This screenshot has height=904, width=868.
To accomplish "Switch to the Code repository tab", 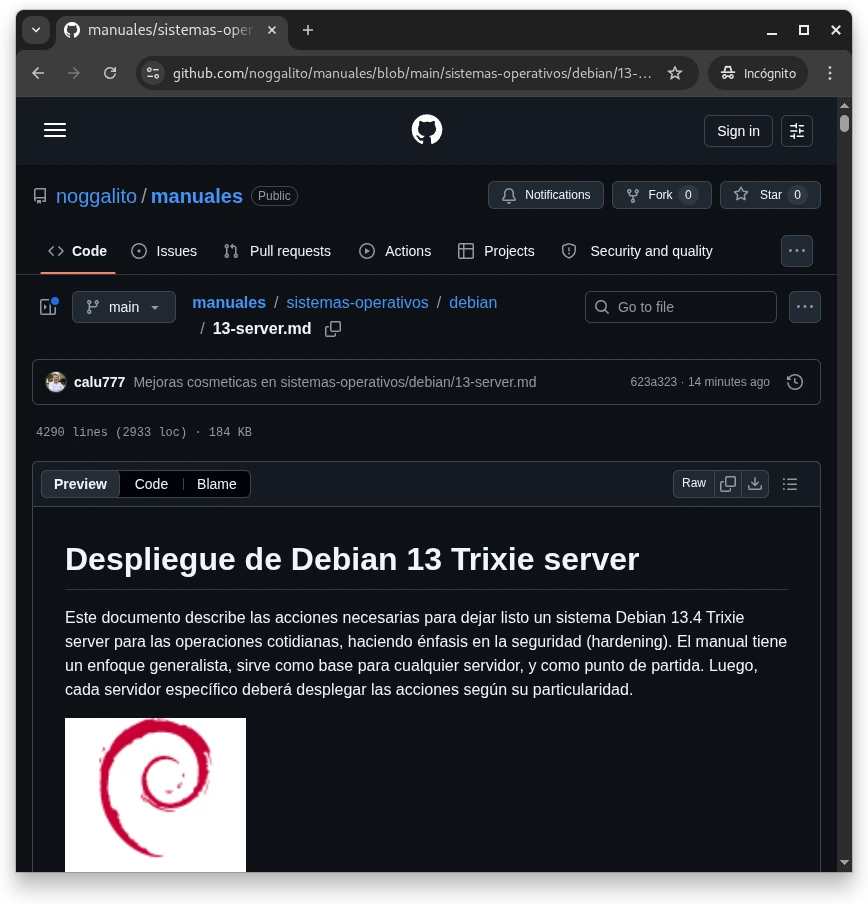I will coord(78,251).
